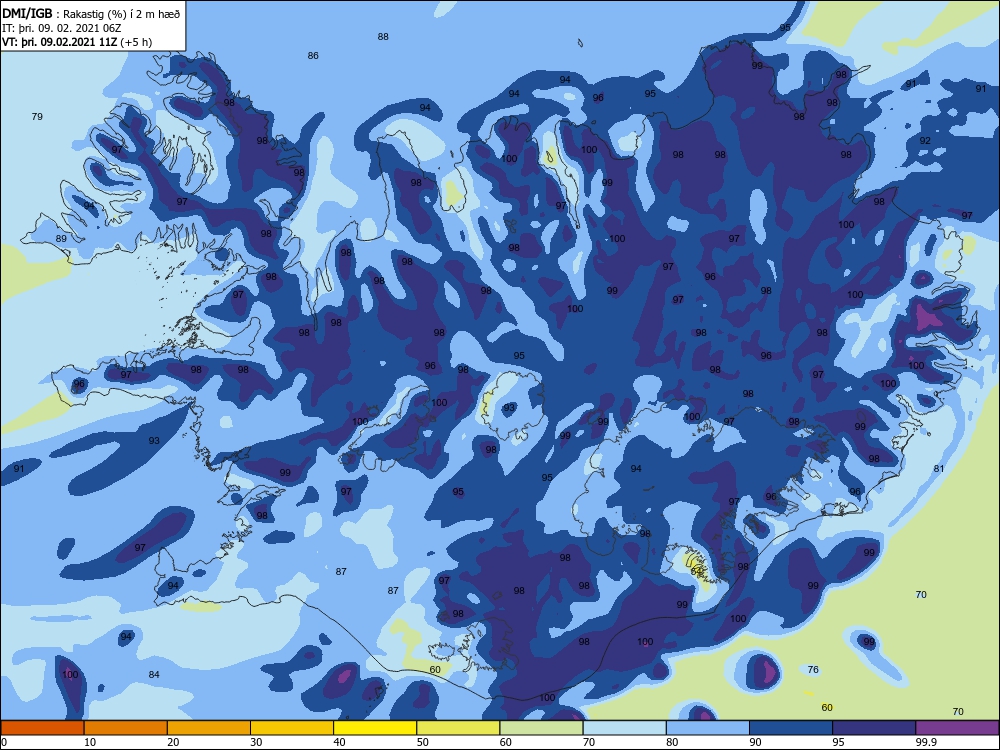Click the '76' humidity value on the map
1000x750 pixels.
point(812,670)
